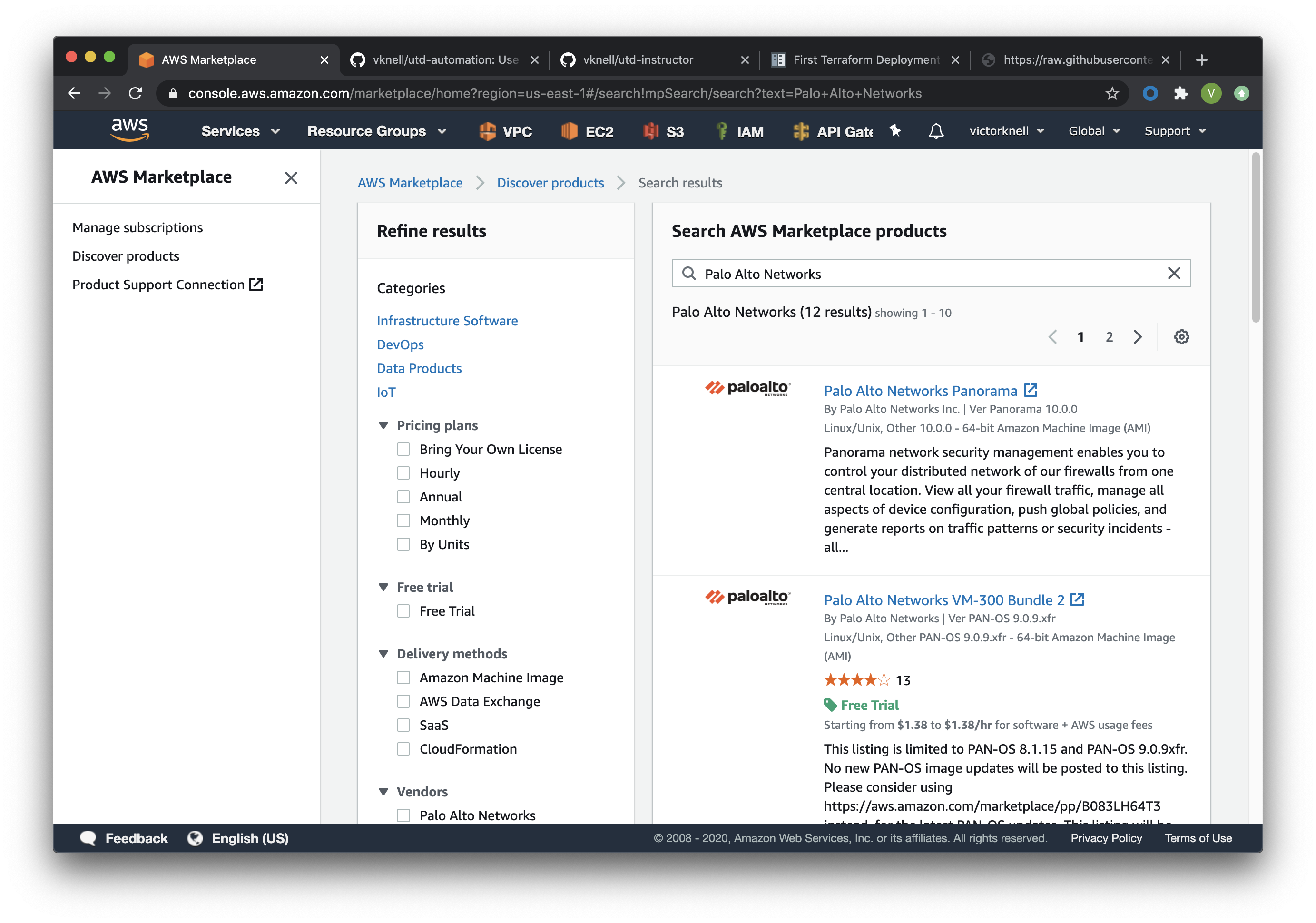Image resolution: width=1316 pixels, height=923 pixels.
Task: Open VM-300 Bundle 2 external link icon
Action: [x=1078, y=599]
